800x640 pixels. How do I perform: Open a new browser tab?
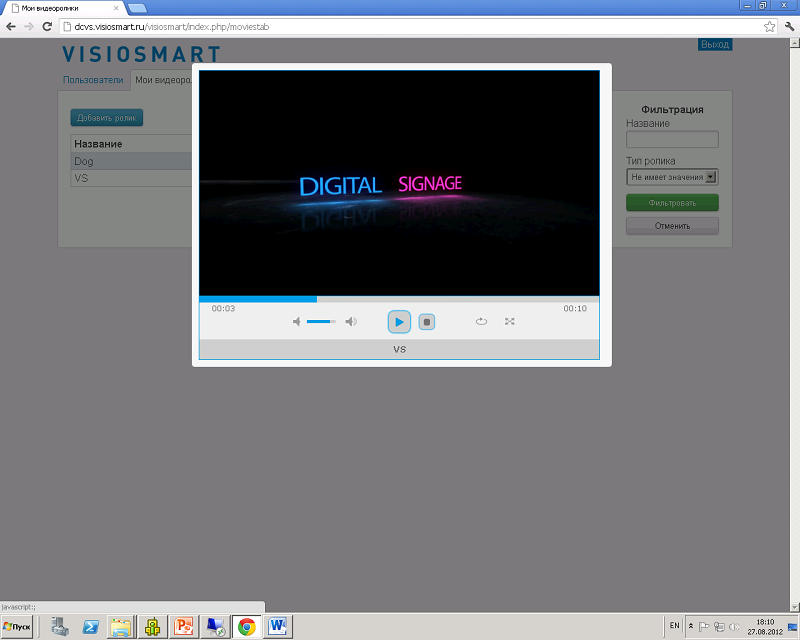(x=137, y=8)
